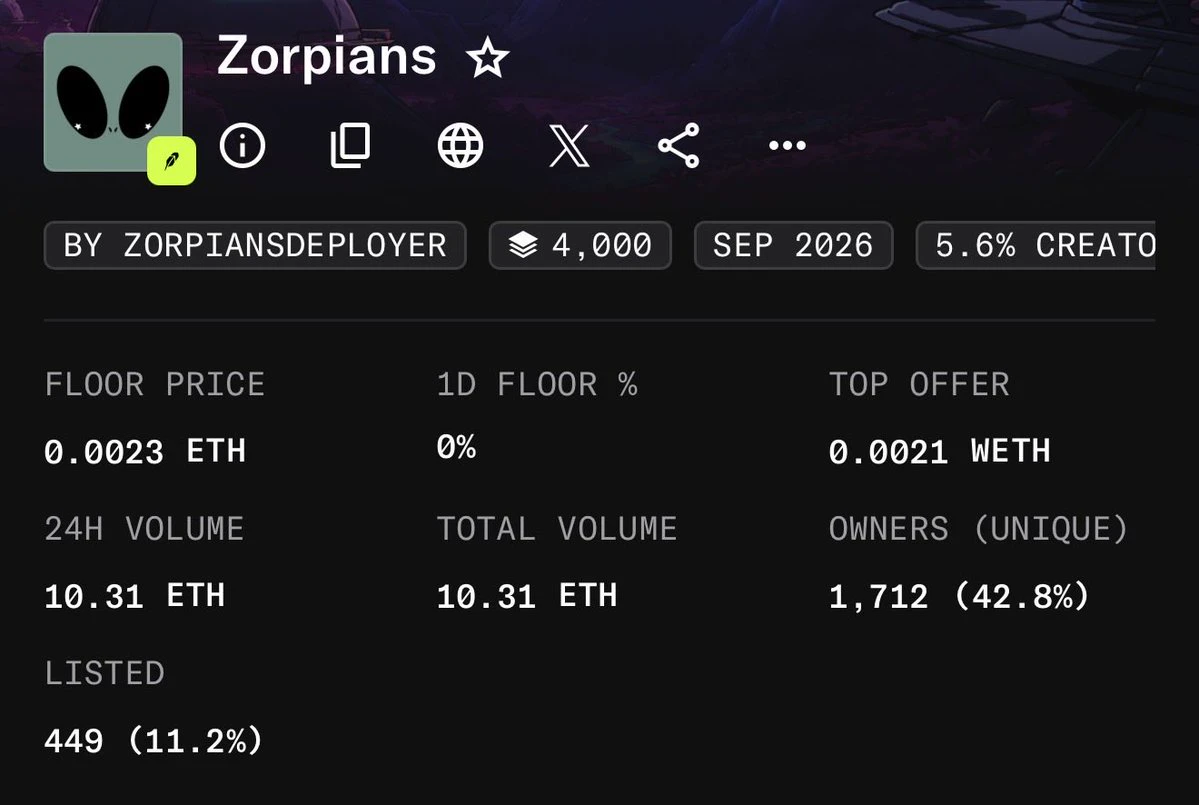Viewport: 1199px width, 805px height.
Task: Select the SEP 2026 date chip
Action: [x=794, y=245]
